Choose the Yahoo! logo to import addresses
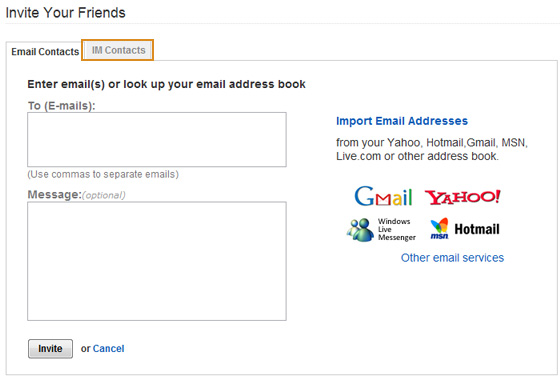The image size is (560, 384). [x=462, y=197]
